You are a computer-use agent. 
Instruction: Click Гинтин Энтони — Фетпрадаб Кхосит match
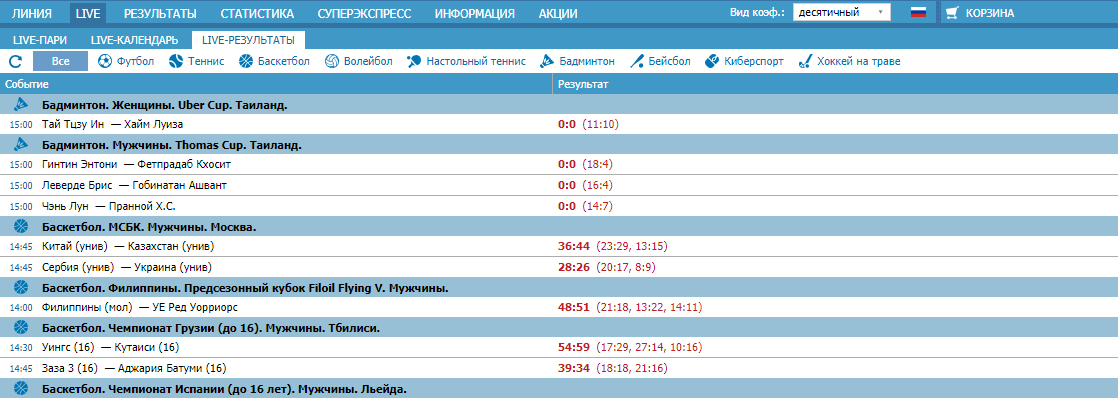(x=136, y=164)
